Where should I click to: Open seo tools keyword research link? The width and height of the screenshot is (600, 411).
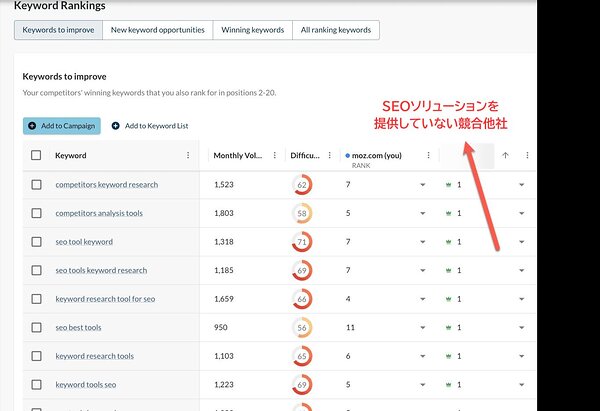101,270
